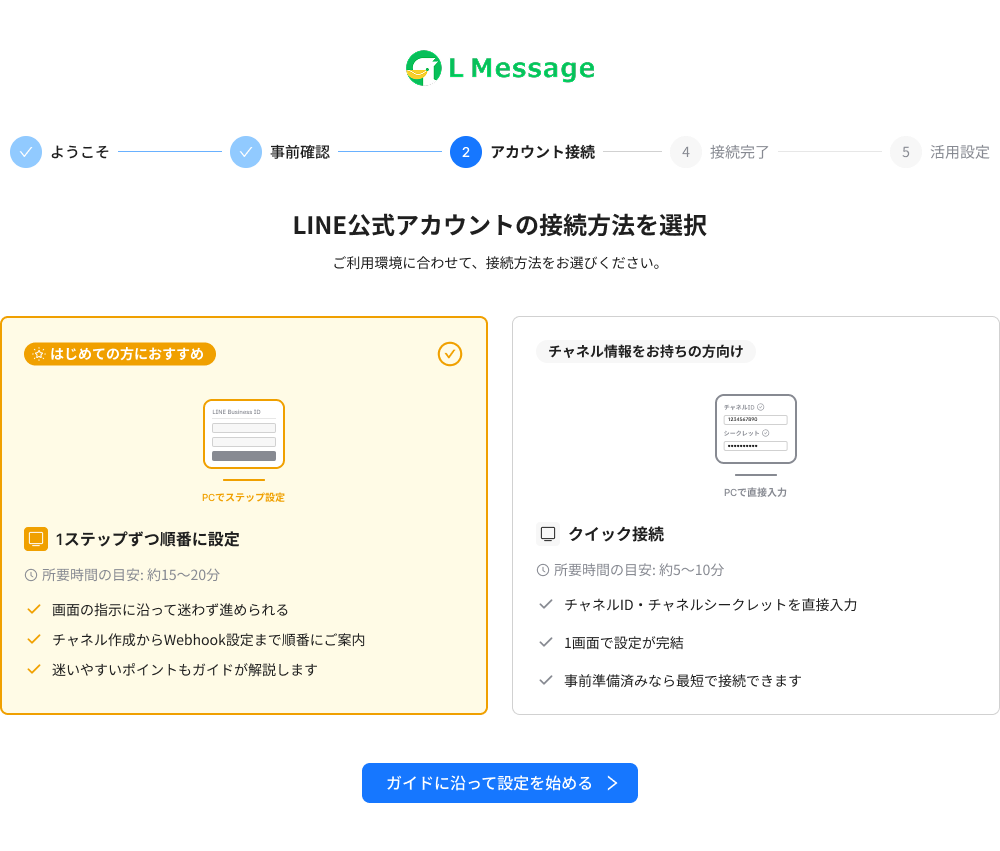Select the 事前確認 step label
The height and width of the screenshot is (851, 1000).
[300, 152]
